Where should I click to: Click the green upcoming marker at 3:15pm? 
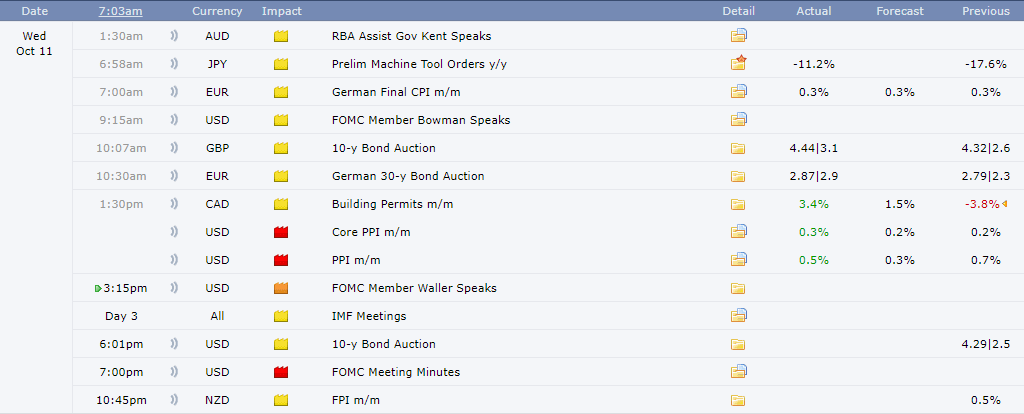[x=97, y=288]
